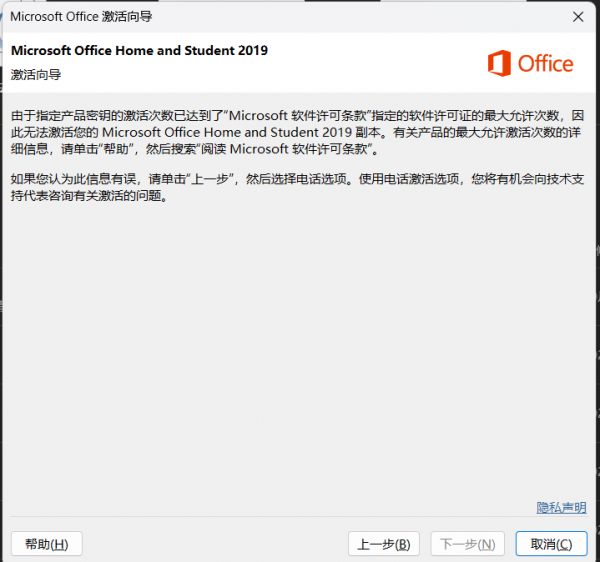The width and height of the screenshot is (600, 562).
Task: Close the Office activation wizard window
Action: click(x=578, y=17)
